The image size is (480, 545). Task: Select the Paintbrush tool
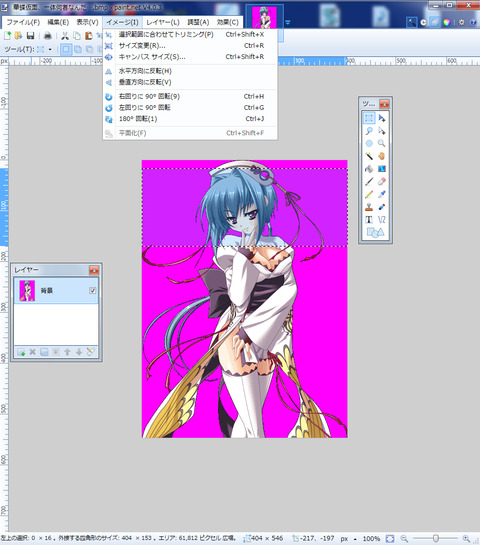369,181
